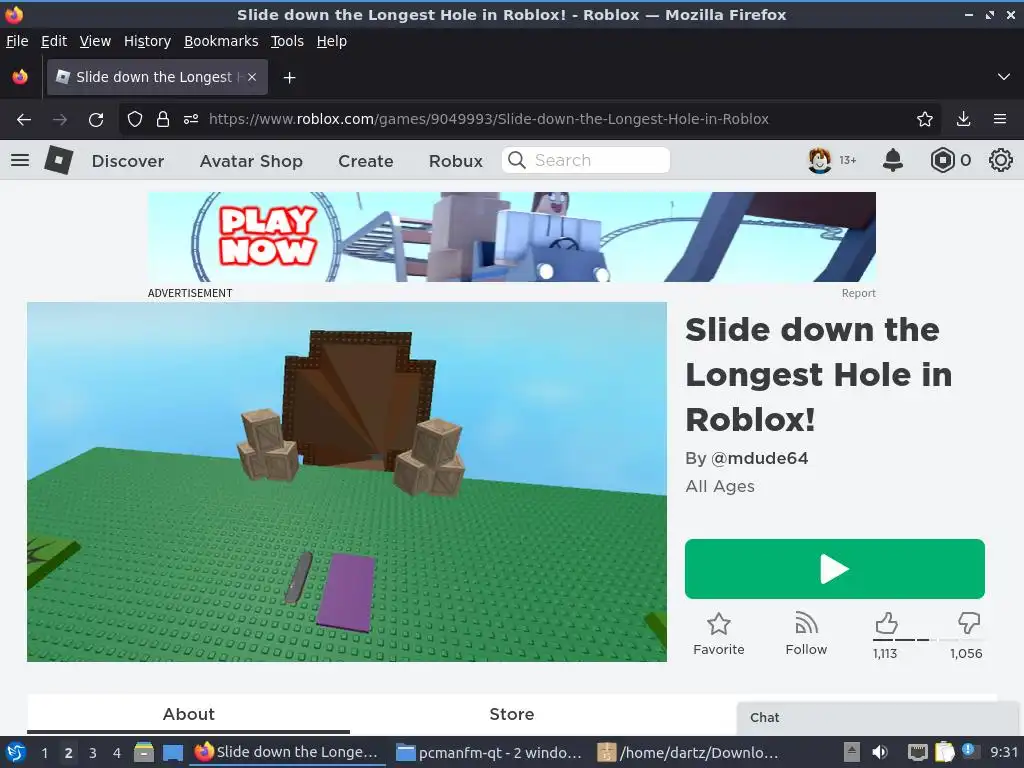The height and width of the screenshot is (768, 1024).
Task: Open the Edit menu
Action: [x=54, y=41]
